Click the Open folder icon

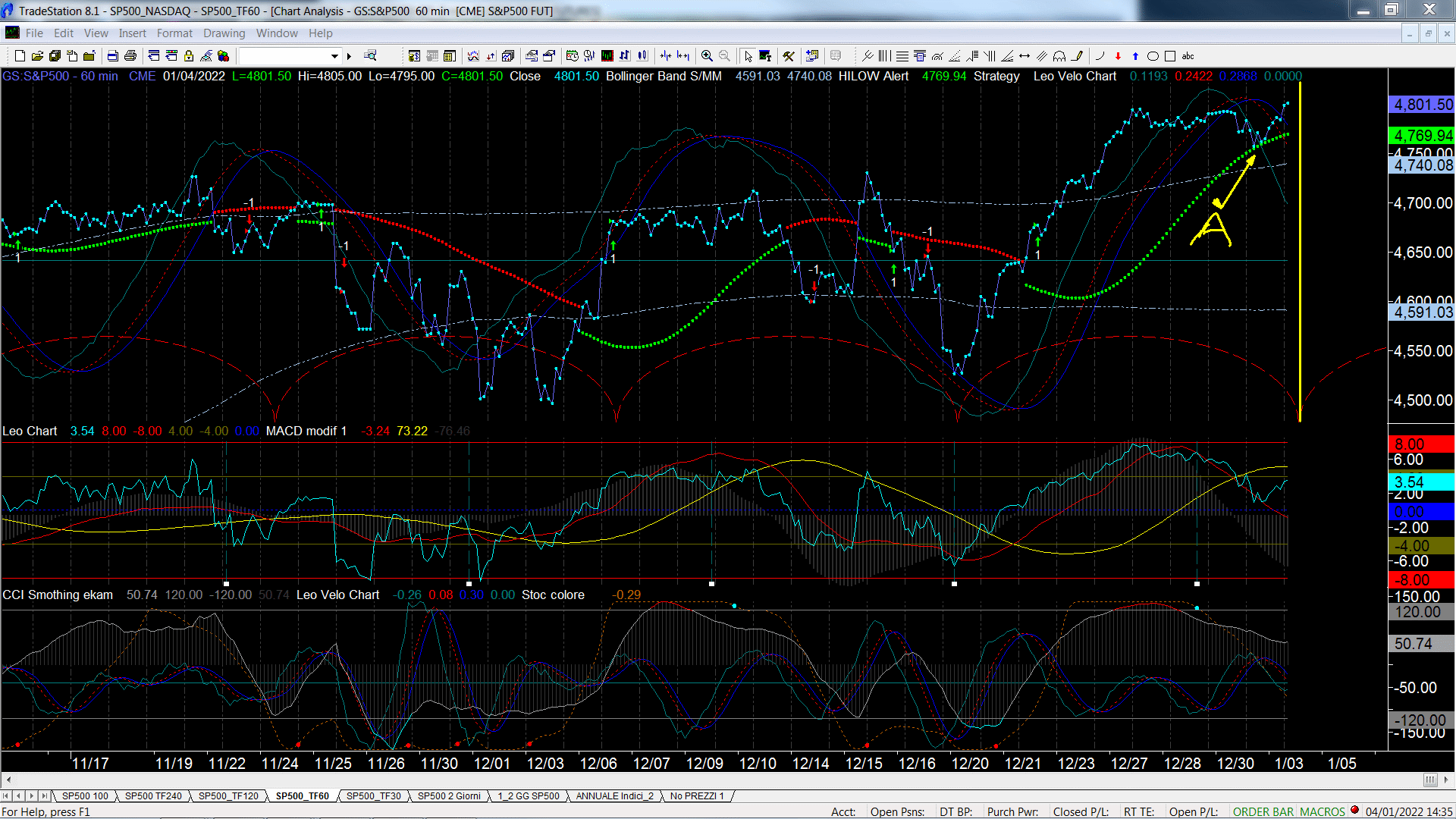[37, 56]
